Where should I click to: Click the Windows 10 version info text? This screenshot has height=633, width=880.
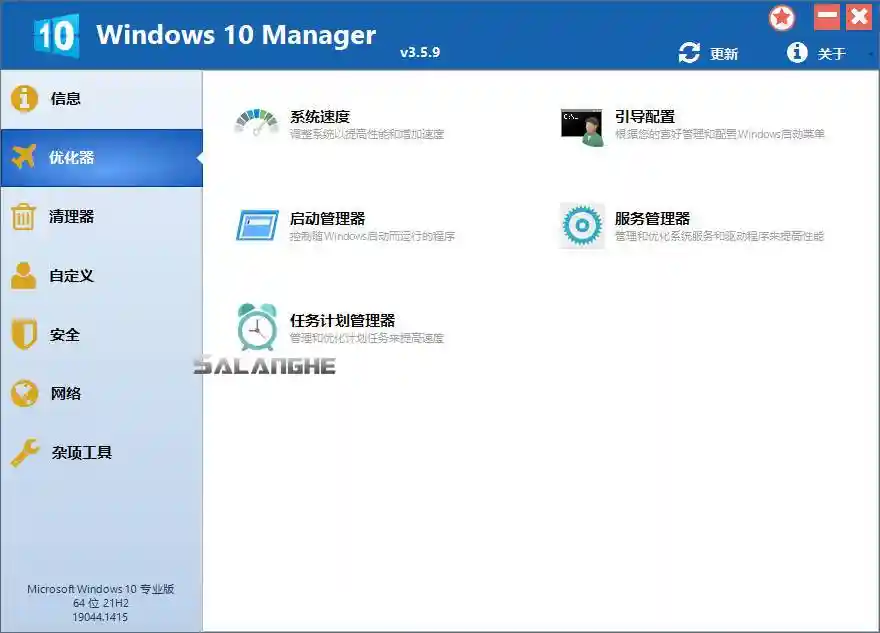pos(102,601)
